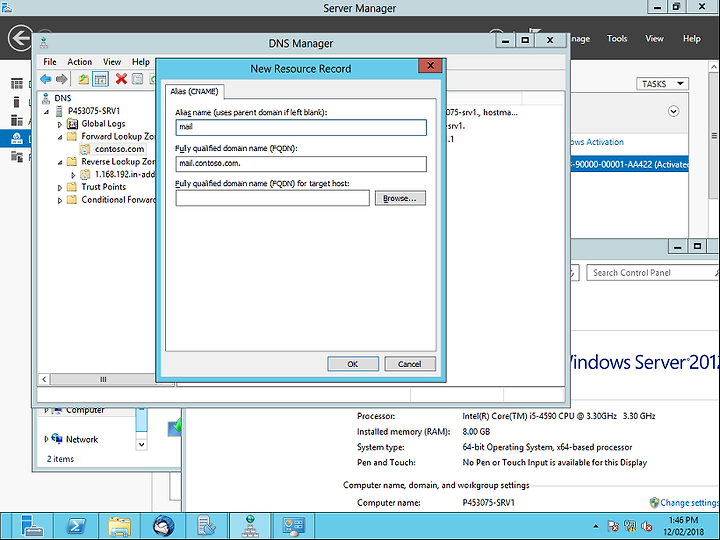Click the scroll-left arrow under DNS tree
The image size is (720, 540).
44,379
